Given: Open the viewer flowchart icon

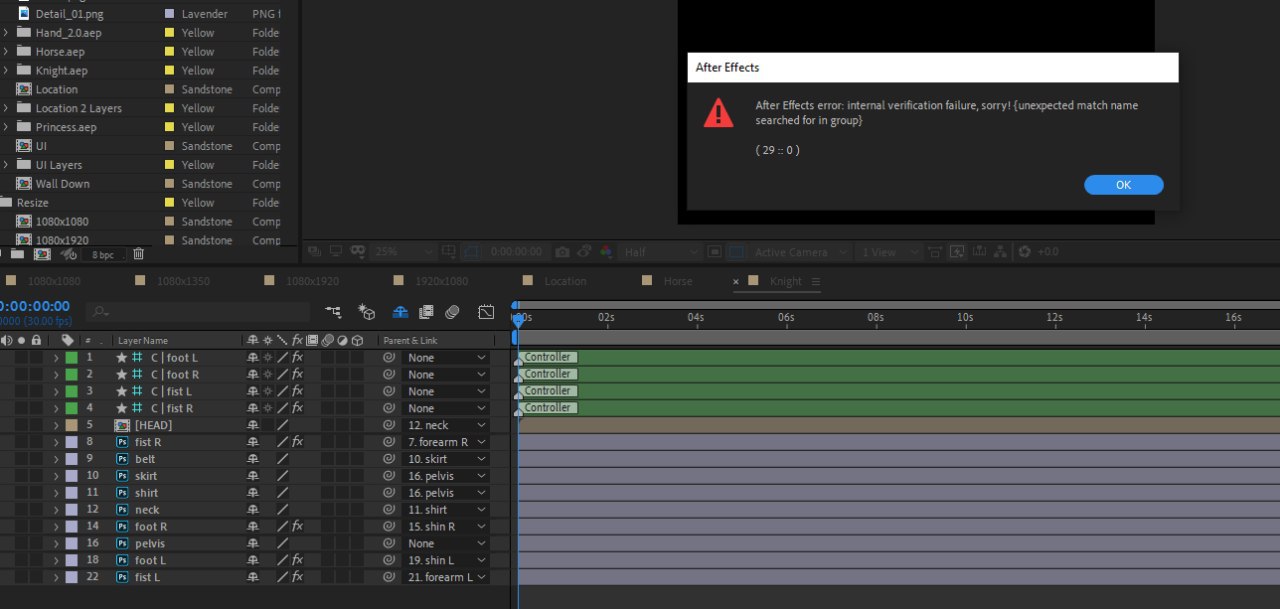Looking at the screenshot, I should pos(1001,252).
